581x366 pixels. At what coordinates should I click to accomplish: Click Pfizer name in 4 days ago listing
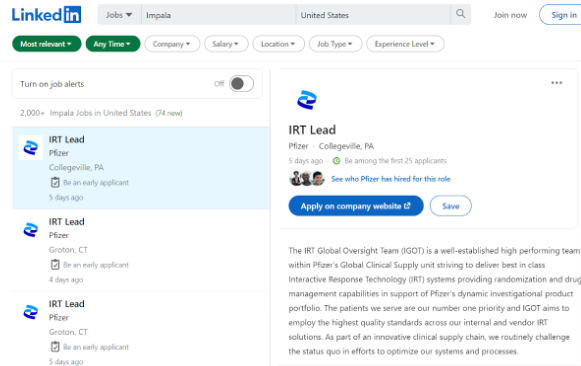tap(59, 235)
